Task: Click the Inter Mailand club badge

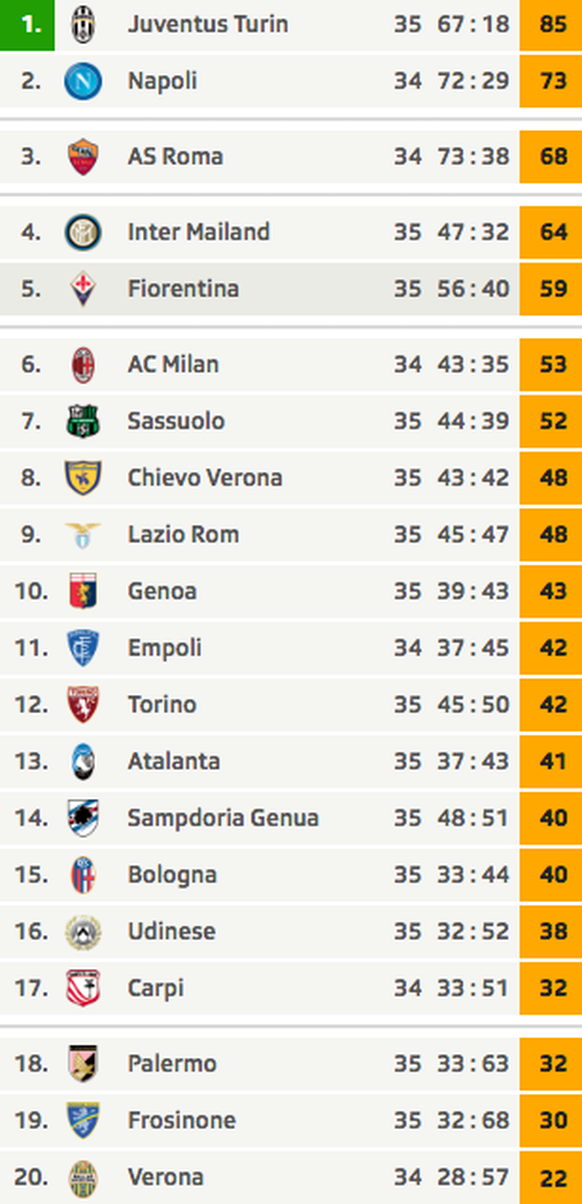Action: [x=83, y=233]
